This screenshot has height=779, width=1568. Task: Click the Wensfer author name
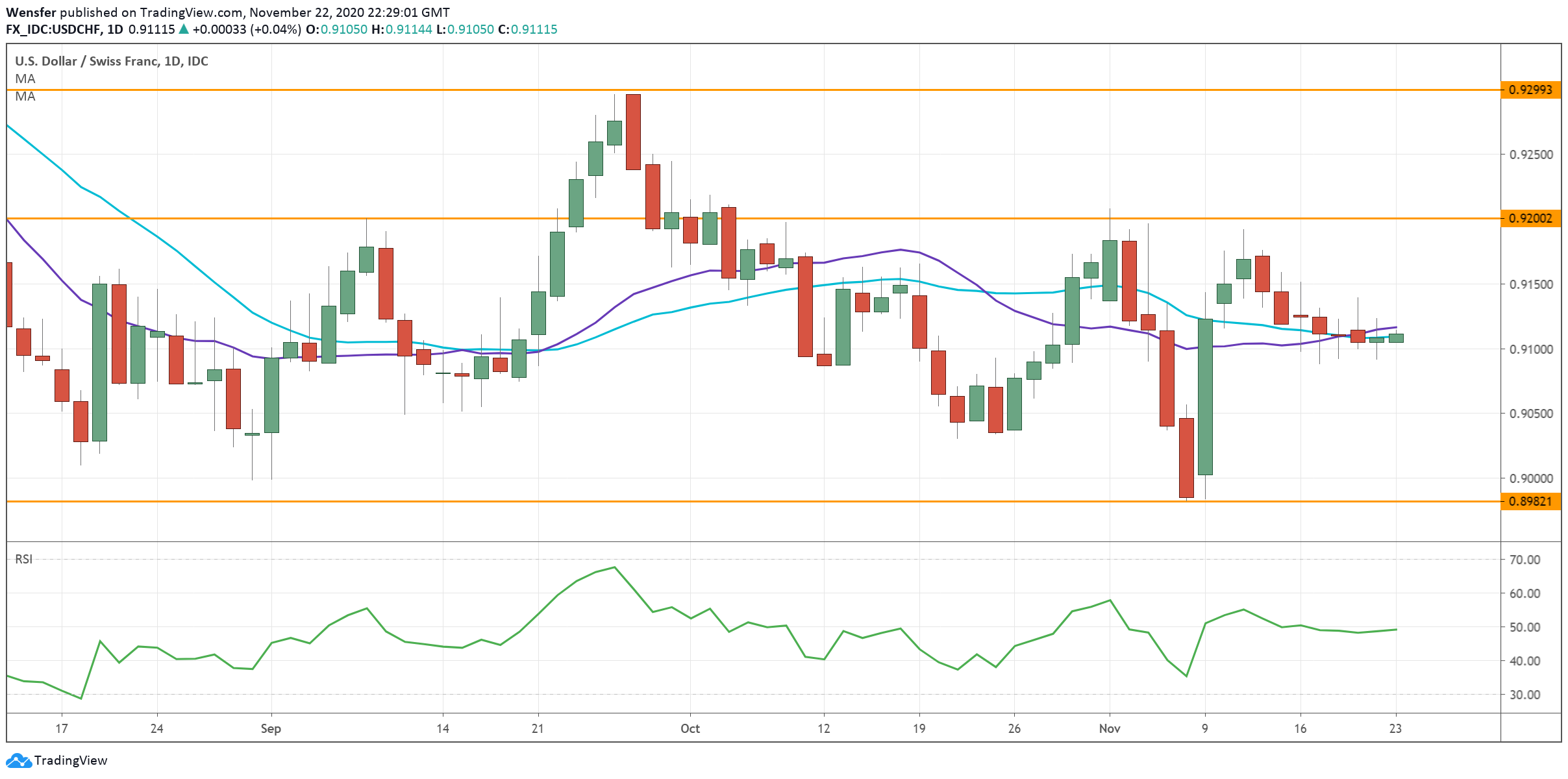point(31,12)
